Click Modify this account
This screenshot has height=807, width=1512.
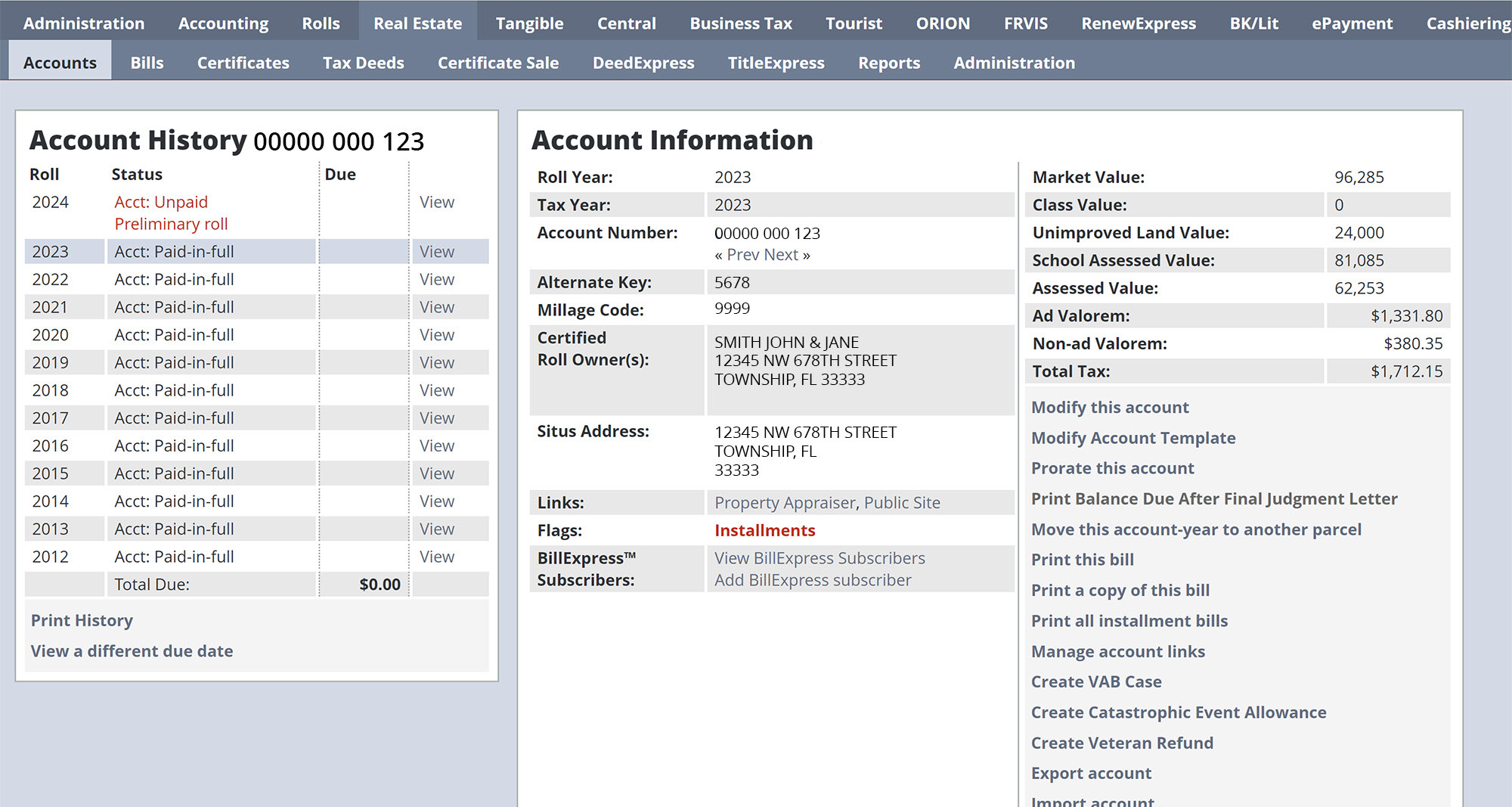pos(1110,407)
